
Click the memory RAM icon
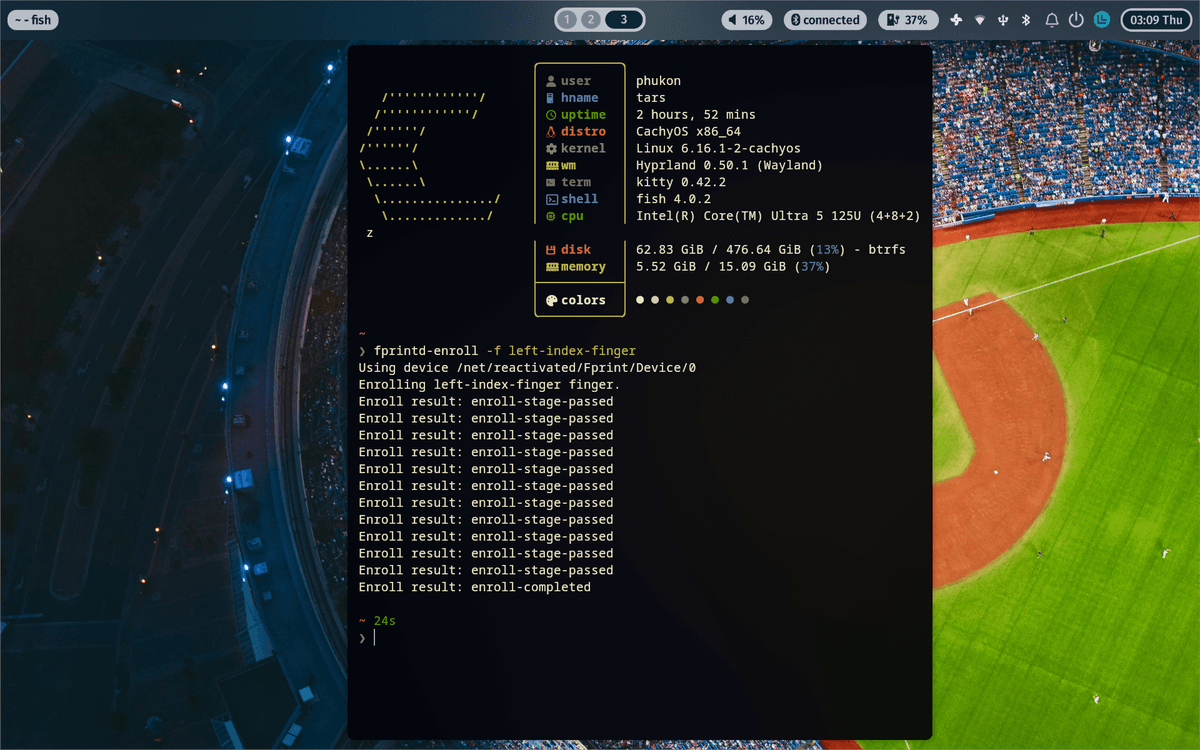551,267
